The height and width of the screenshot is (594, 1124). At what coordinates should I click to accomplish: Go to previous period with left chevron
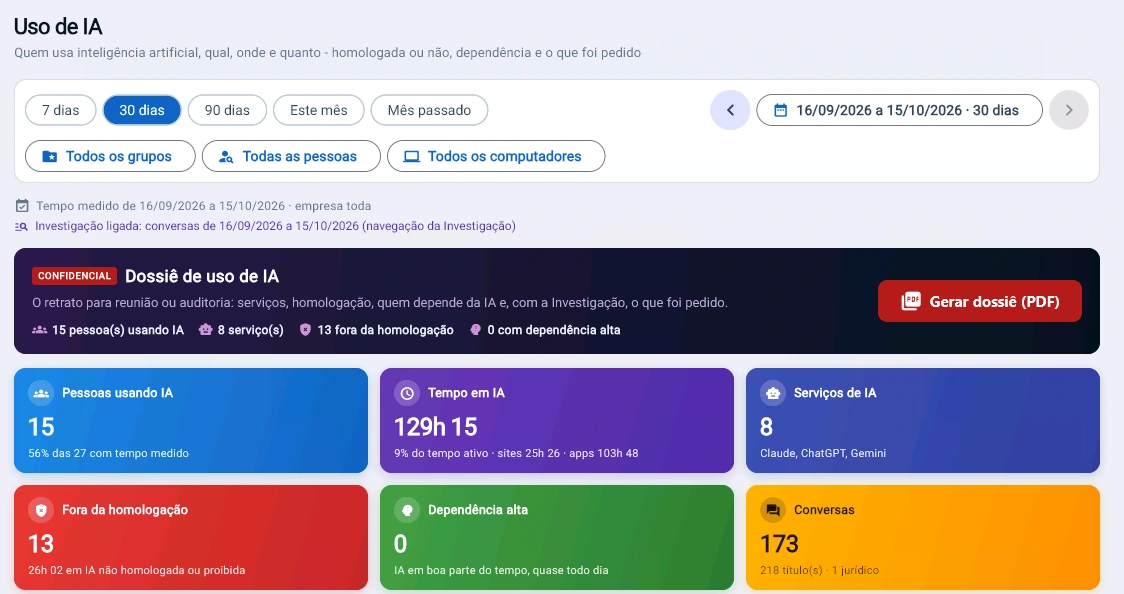(x=730, y=110)
